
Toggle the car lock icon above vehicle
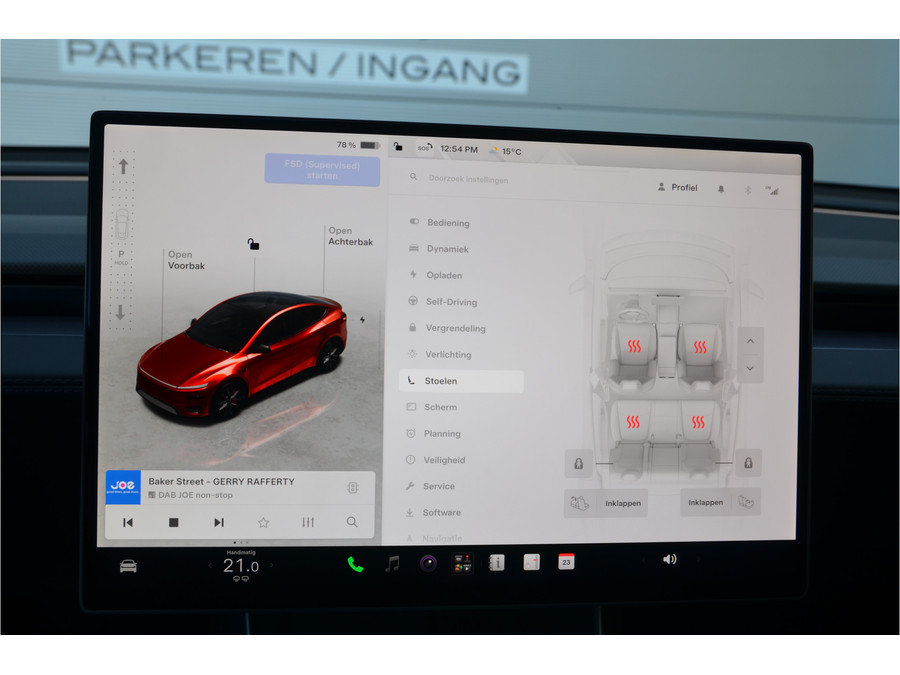pos(253,244)
